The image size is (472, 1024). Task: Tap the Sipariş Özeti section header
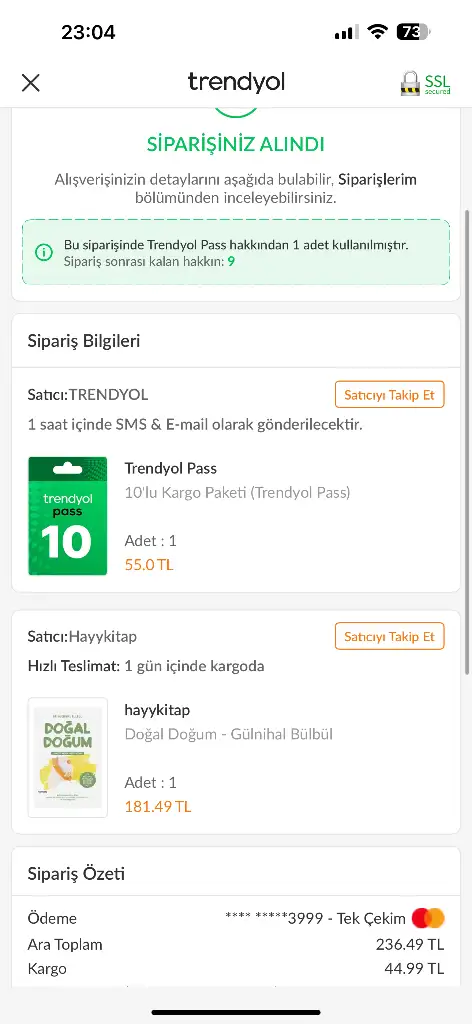point(76,874)
